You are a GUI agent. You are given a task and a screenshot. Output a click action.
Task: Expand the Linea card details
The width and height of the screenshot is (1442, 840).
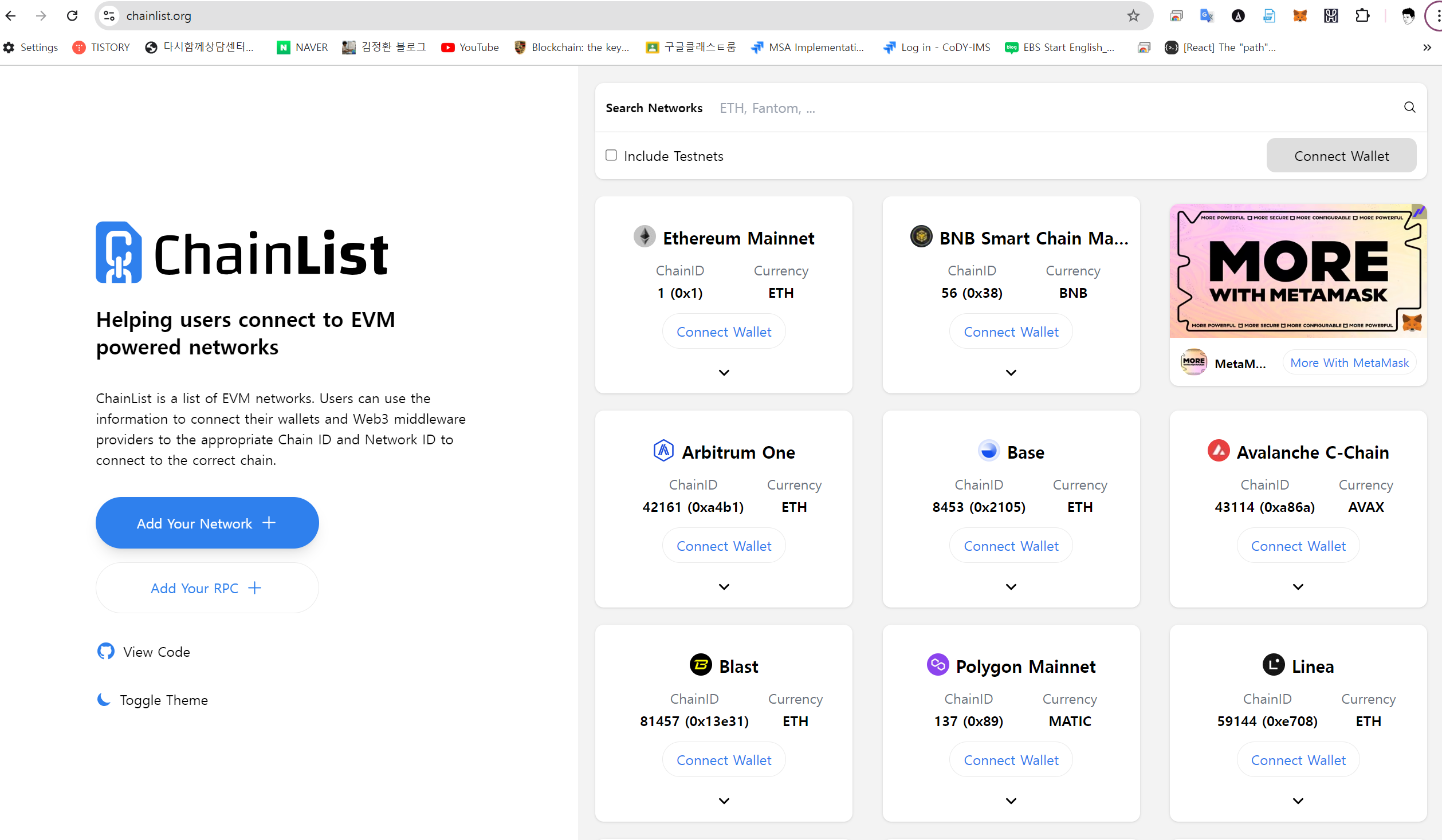(1298, 801)
